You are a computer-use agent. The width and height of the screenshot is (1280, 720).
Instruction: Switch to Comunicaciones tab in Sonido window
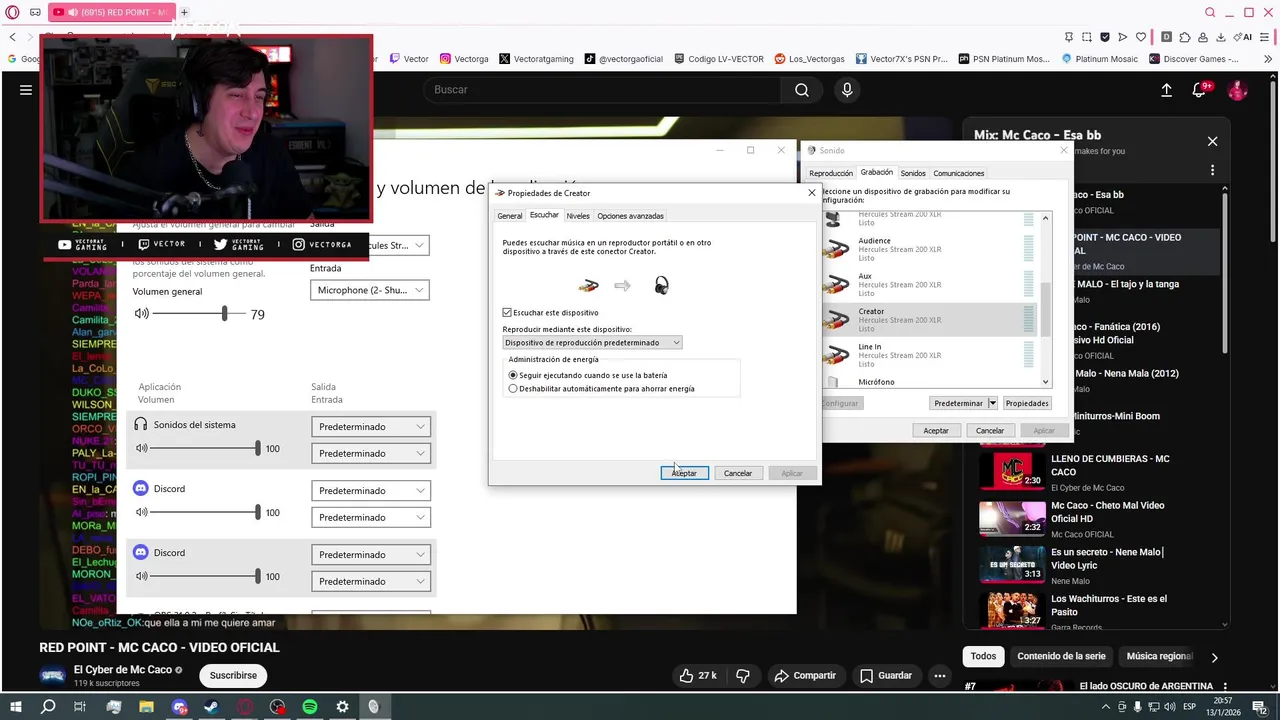tap(959, 173)
